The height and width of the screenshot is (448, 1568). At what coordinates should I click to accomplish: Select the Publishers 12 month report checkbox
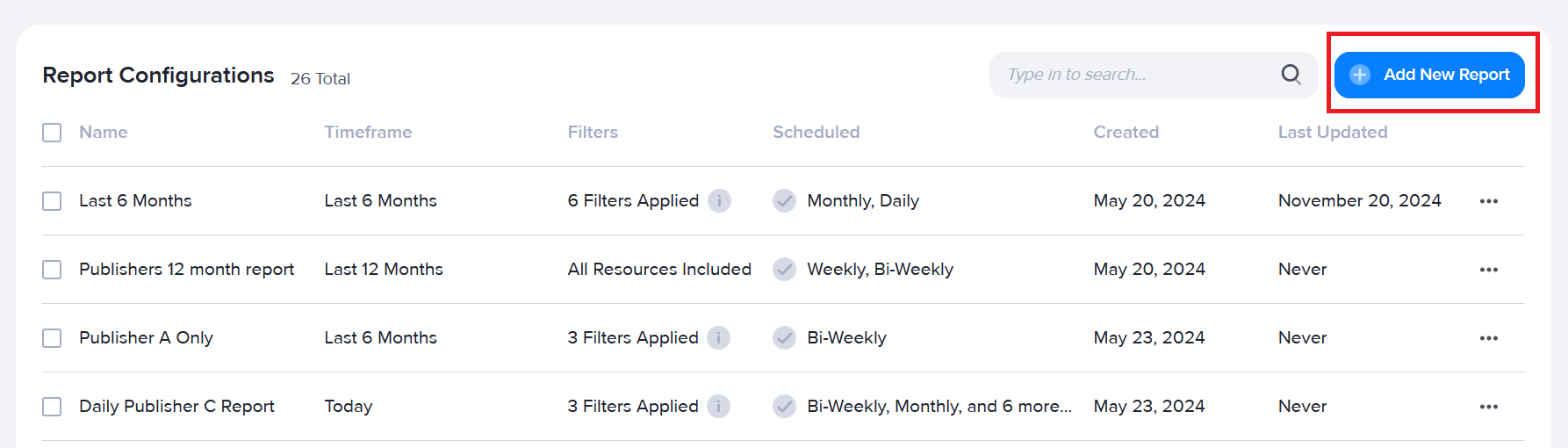[52, 270]
